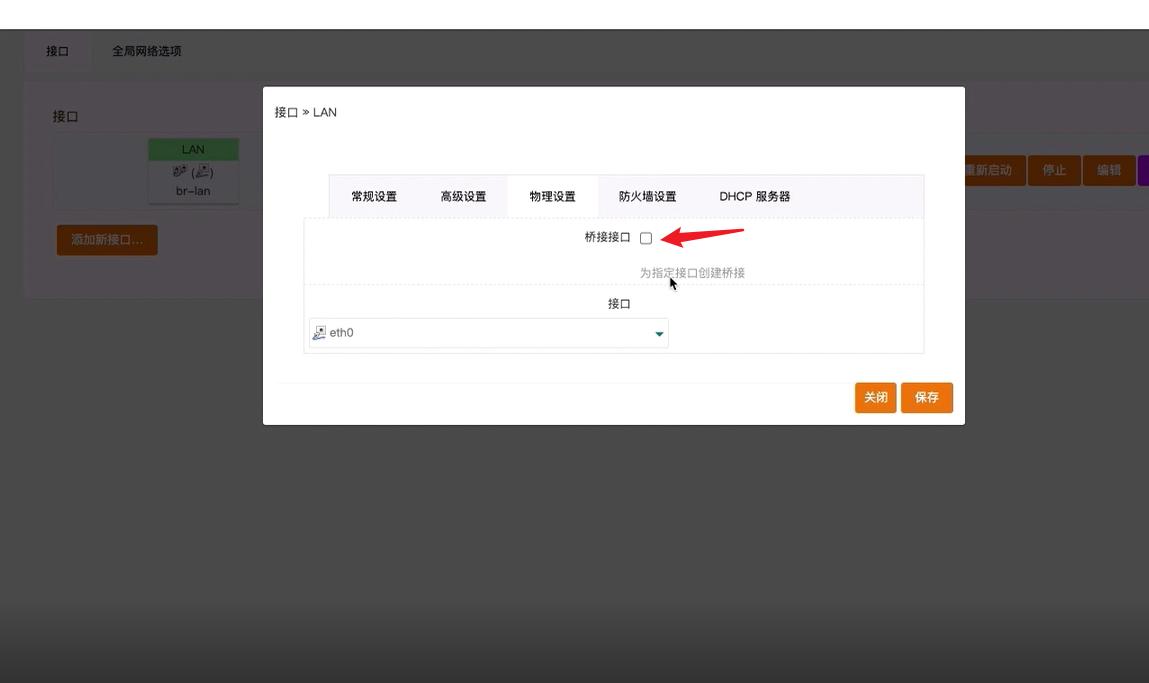Click the 添加新接口 button
1149x683 pixels.
(x=107, y=240)
